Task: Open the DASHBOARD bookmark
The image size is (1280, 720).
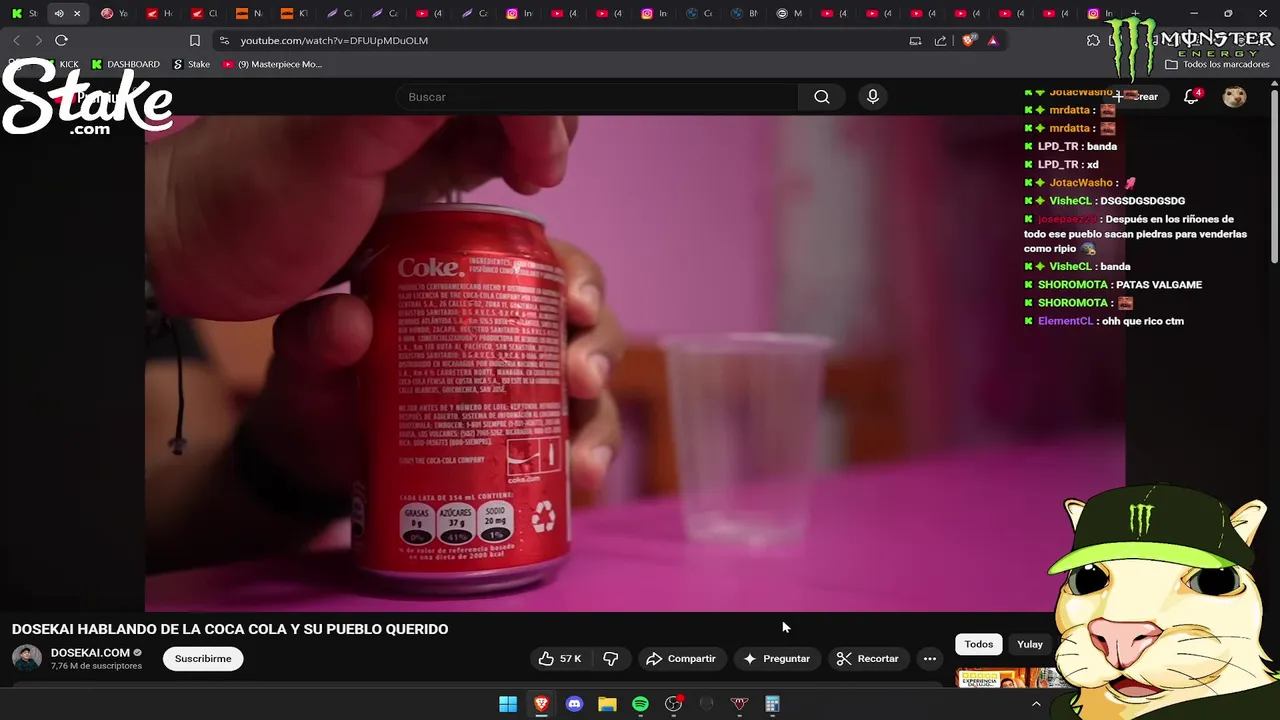Action: point(125,64)
